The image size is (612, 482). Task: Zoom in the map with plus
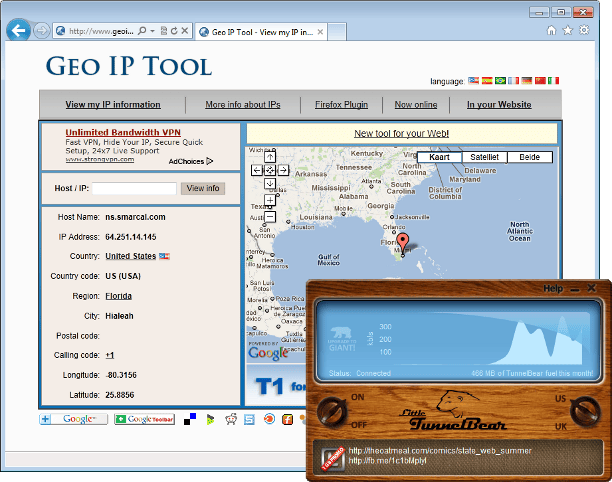coord(270,200)
